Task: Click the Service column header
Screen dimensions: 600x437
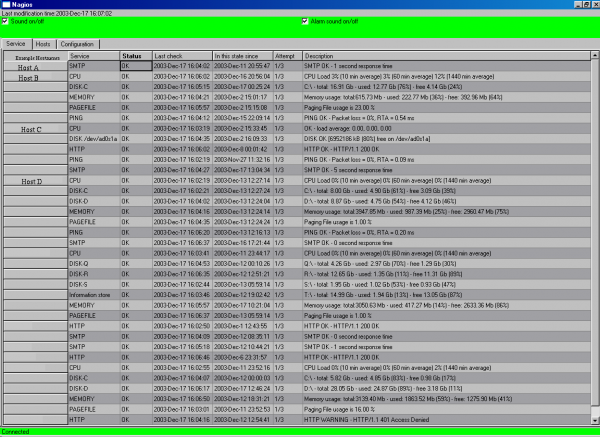Action: point(93,56)
